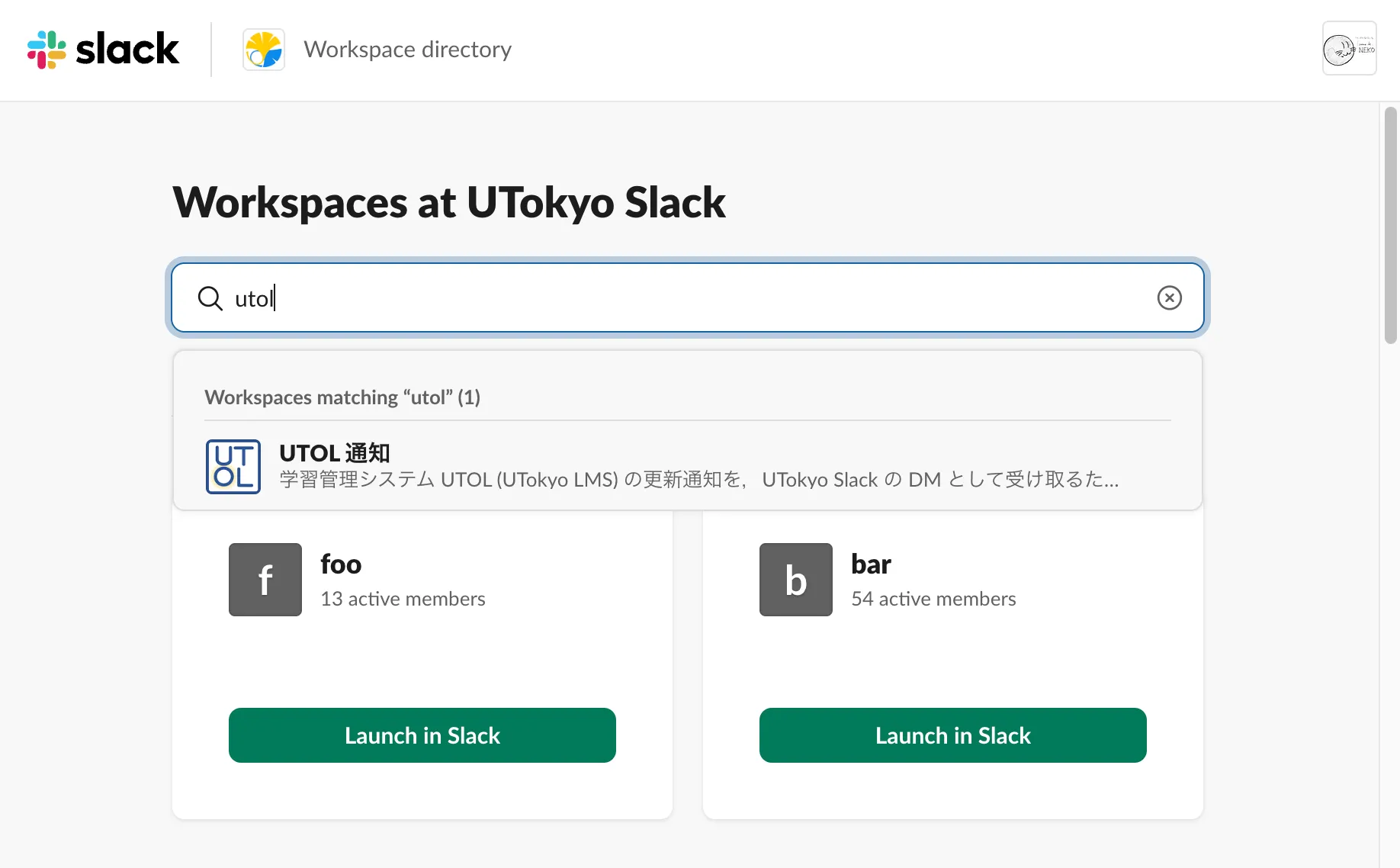
Task: Click the Slack hashtag logo icon
Action: [x=47, y=50]
